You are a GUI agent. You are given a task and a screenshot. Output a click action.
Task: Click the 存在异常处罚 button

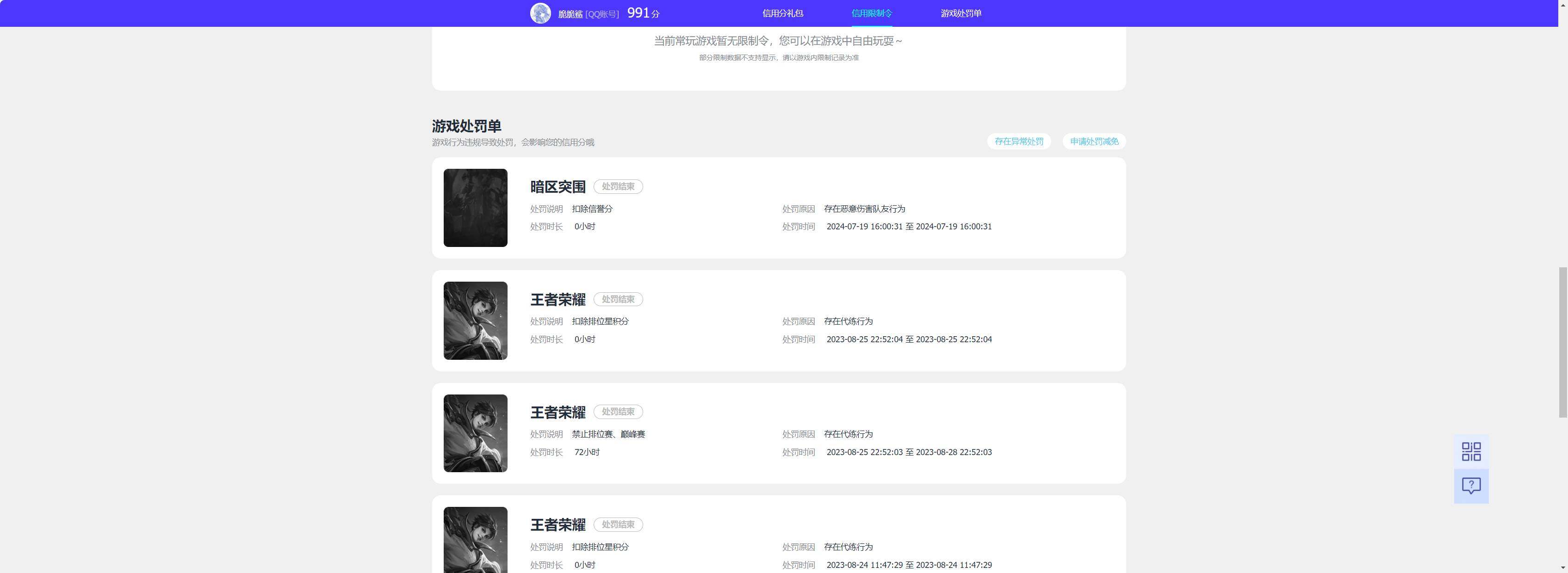(1019, 141)
